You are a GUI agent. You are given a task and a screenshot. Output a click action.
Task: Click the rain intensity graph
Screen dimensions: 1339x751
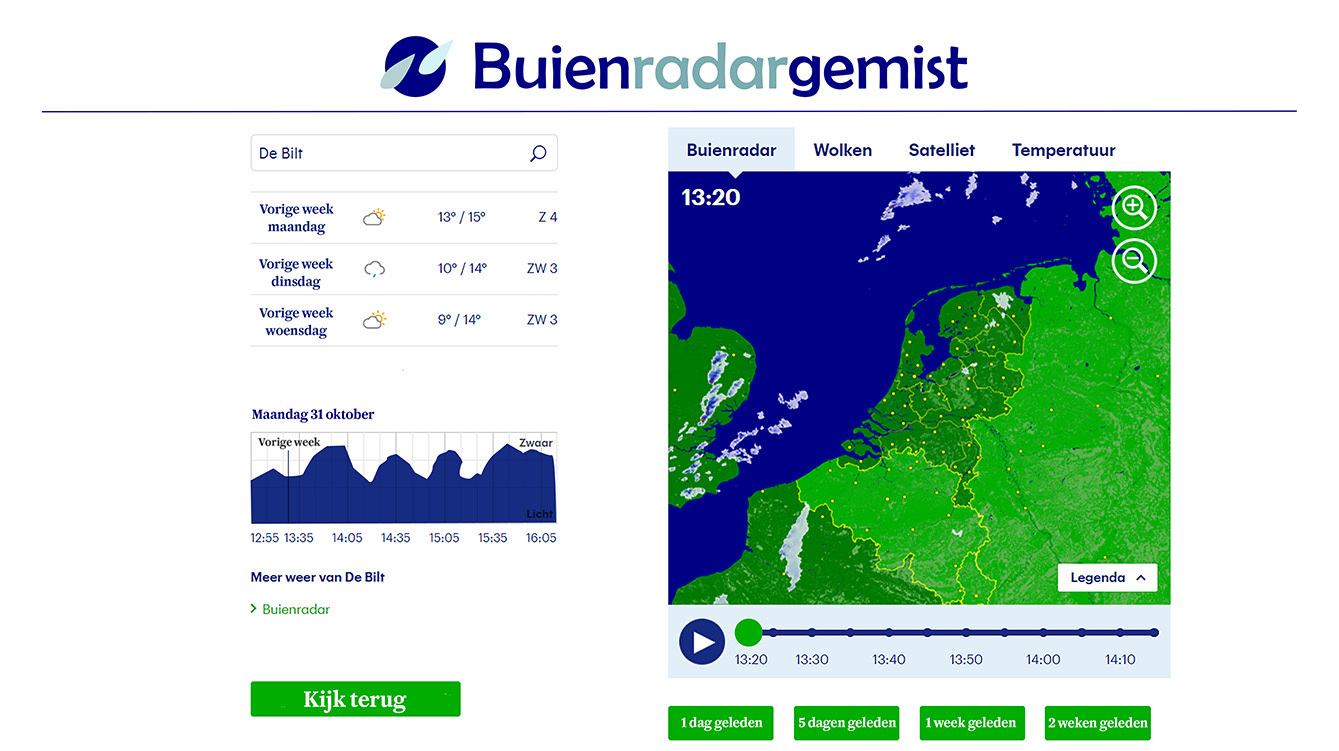[403, 478]
